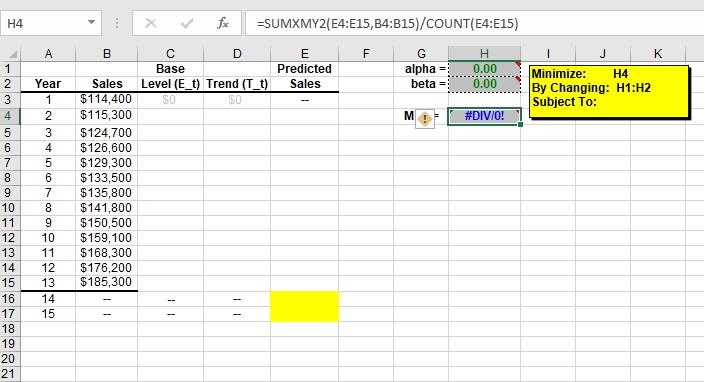Click the 'Base' header cell C1
This screenshot has height=382, width=706.
coord(170,69)
